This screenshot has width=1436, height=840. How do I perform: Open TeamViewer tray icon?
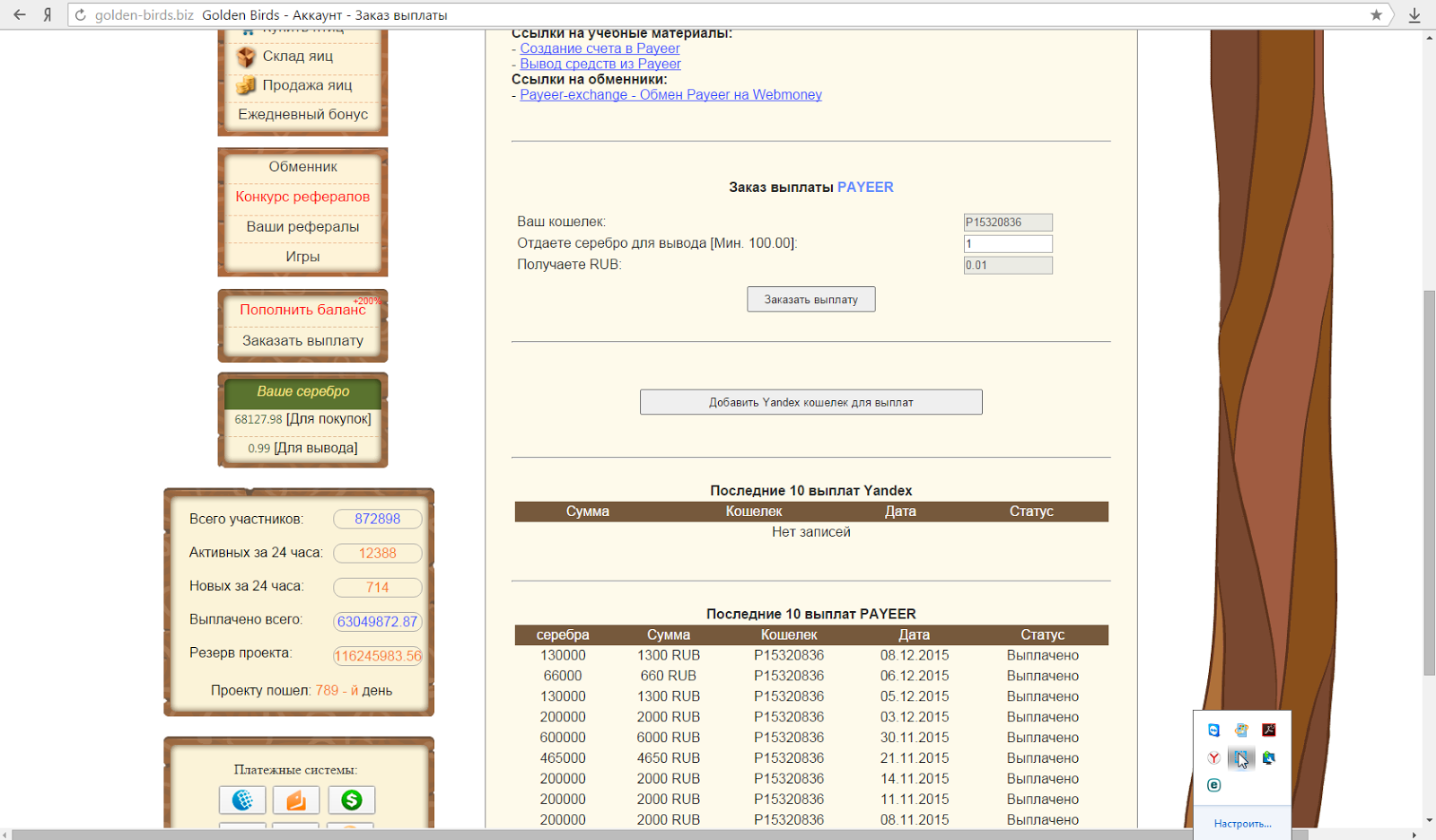tap(1213, 731)
